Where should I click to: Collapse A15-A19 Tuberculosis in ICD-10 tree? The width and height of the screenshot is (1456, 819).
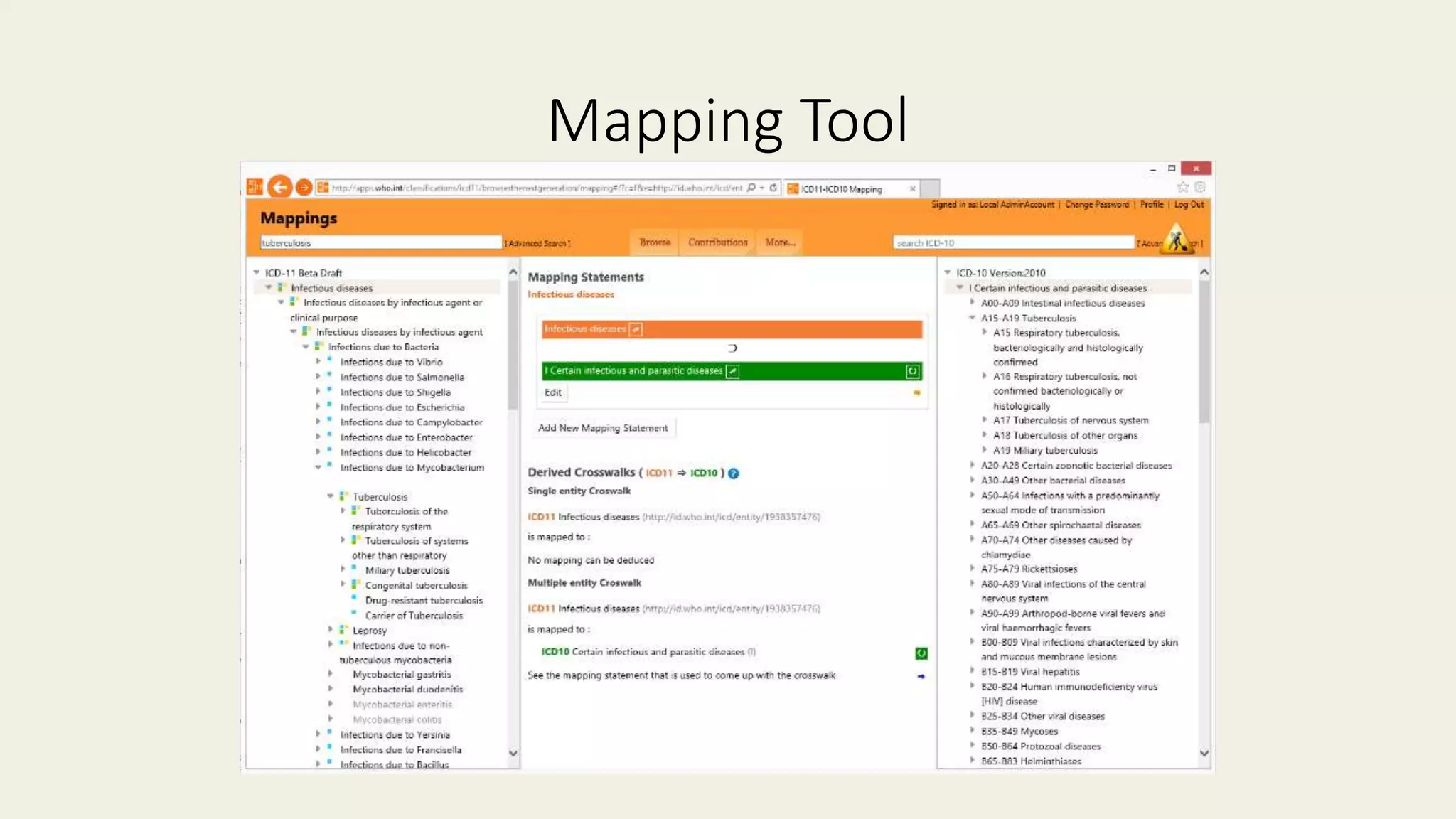click(x=972, y=318)
